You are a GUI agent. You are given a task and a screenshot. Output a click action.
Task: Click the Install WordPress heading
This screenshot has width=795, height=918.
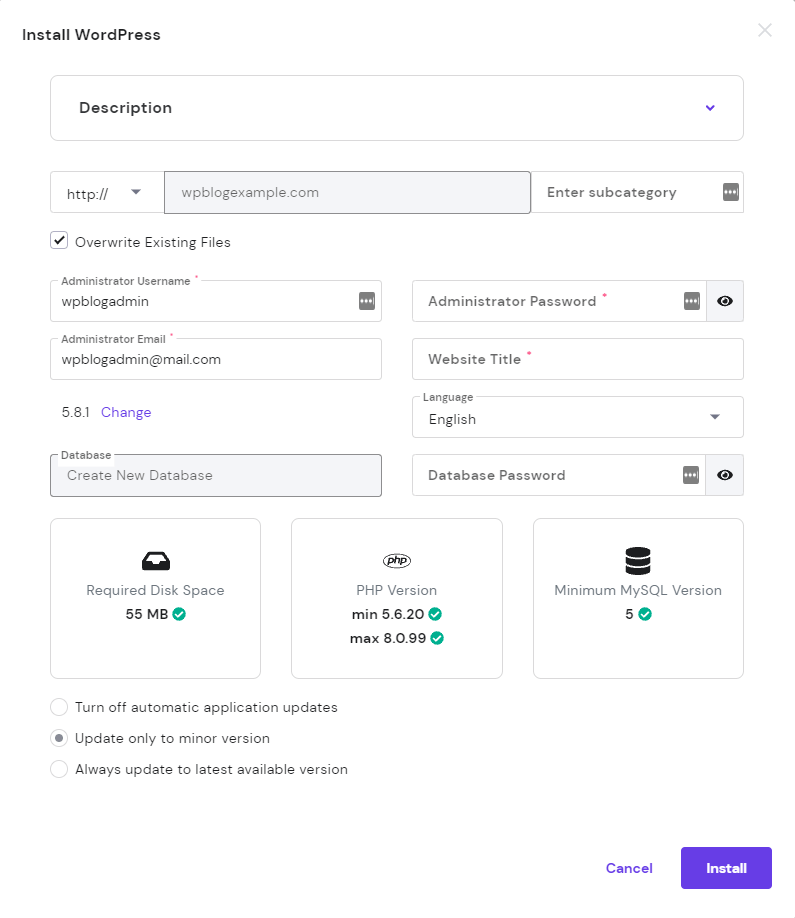pos(91,35)
